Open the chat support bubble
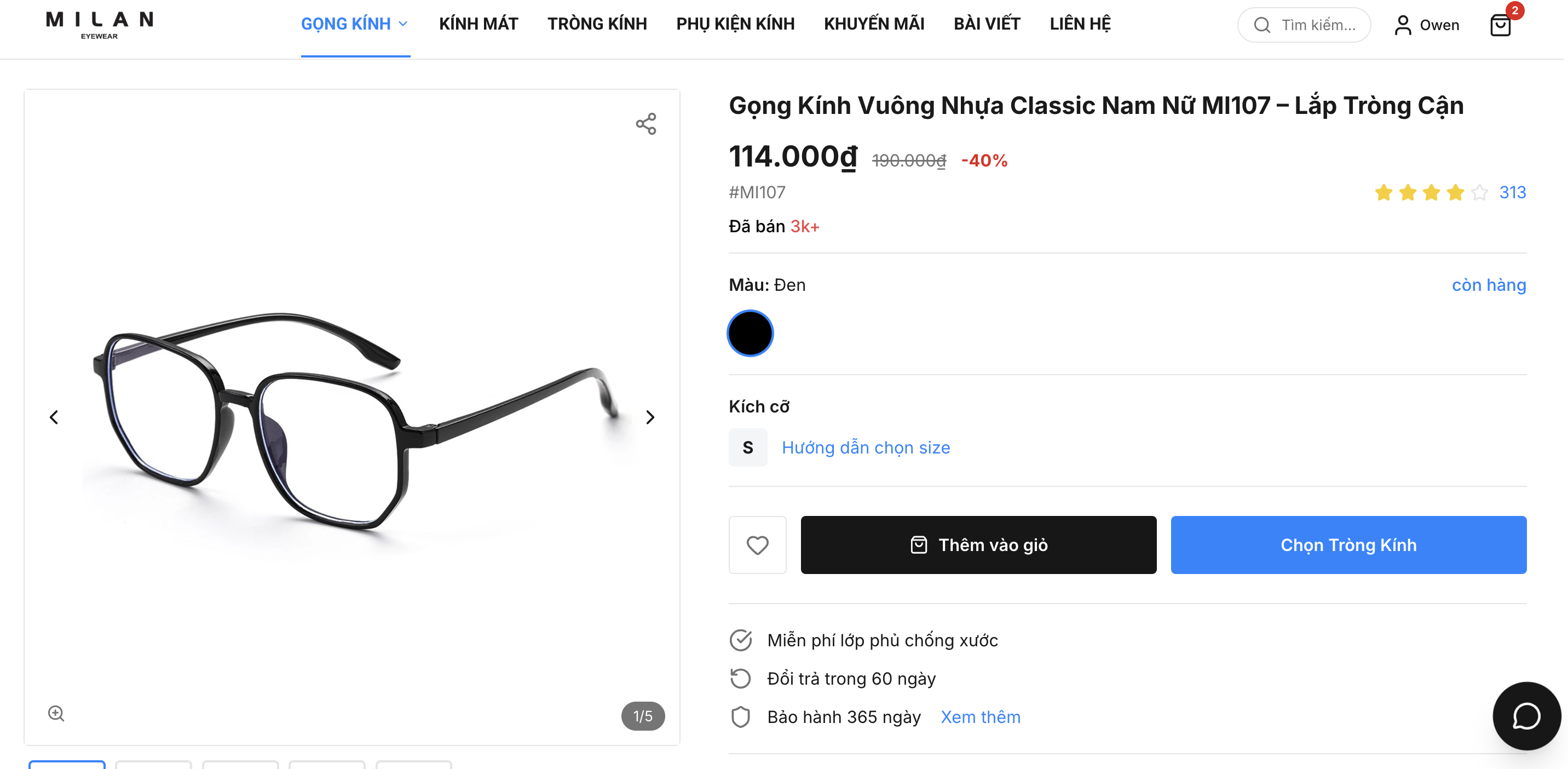Image resolution: width=1568 pixels, height=769 pixels. click(1525, 715)
